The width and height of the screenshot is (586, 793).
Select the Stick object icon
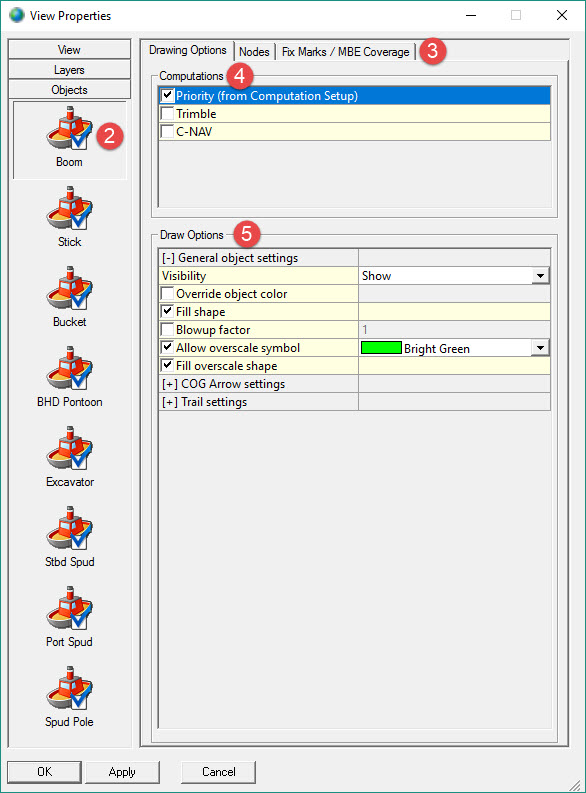click(69, 208)
